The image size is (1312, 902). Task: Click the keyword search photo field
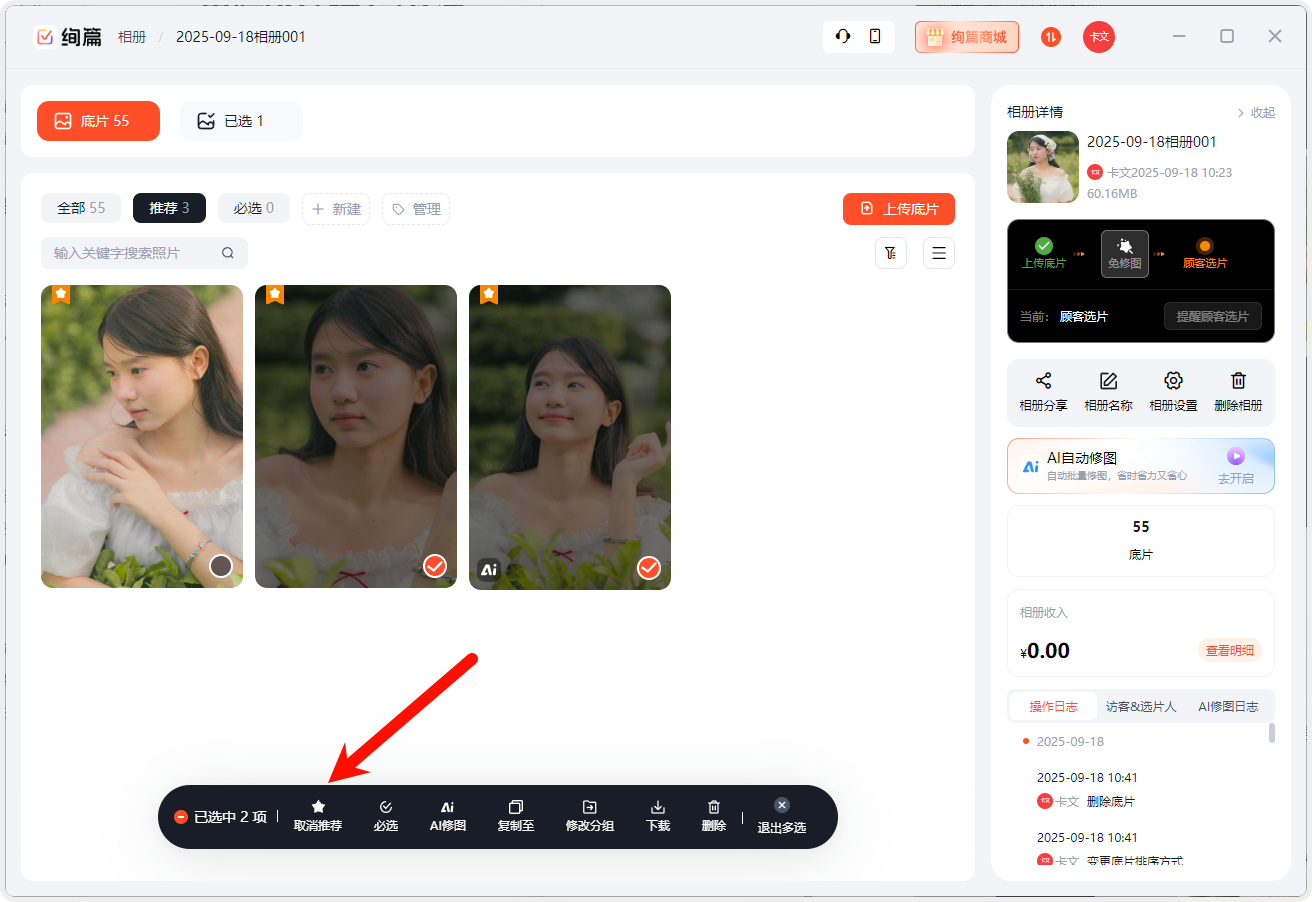coord(135,253)
